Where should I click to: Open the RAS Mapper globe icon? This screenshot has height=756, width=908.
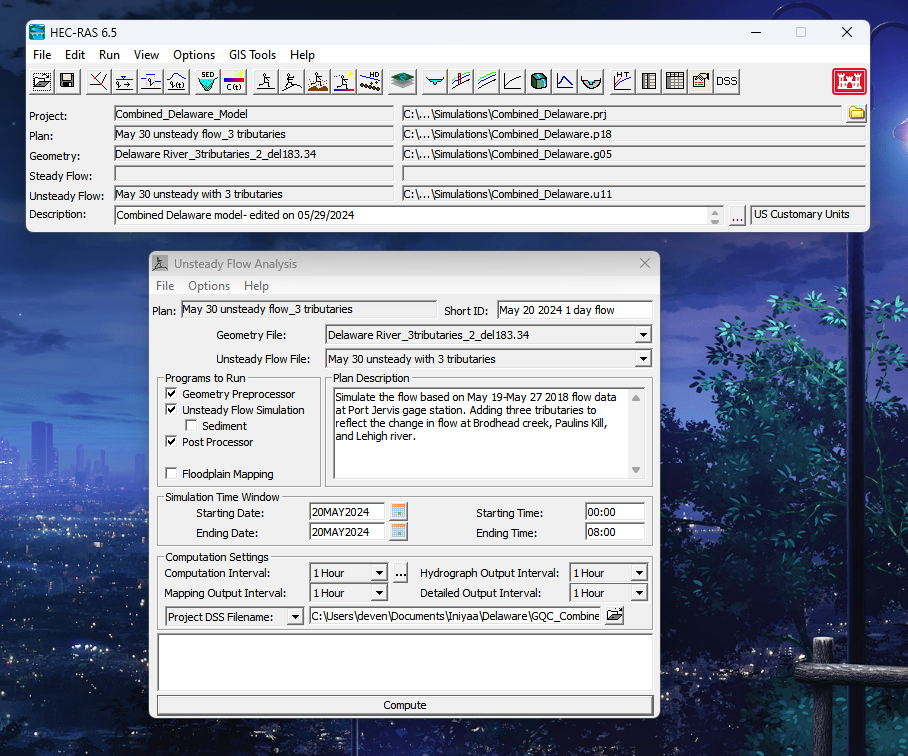402,81
